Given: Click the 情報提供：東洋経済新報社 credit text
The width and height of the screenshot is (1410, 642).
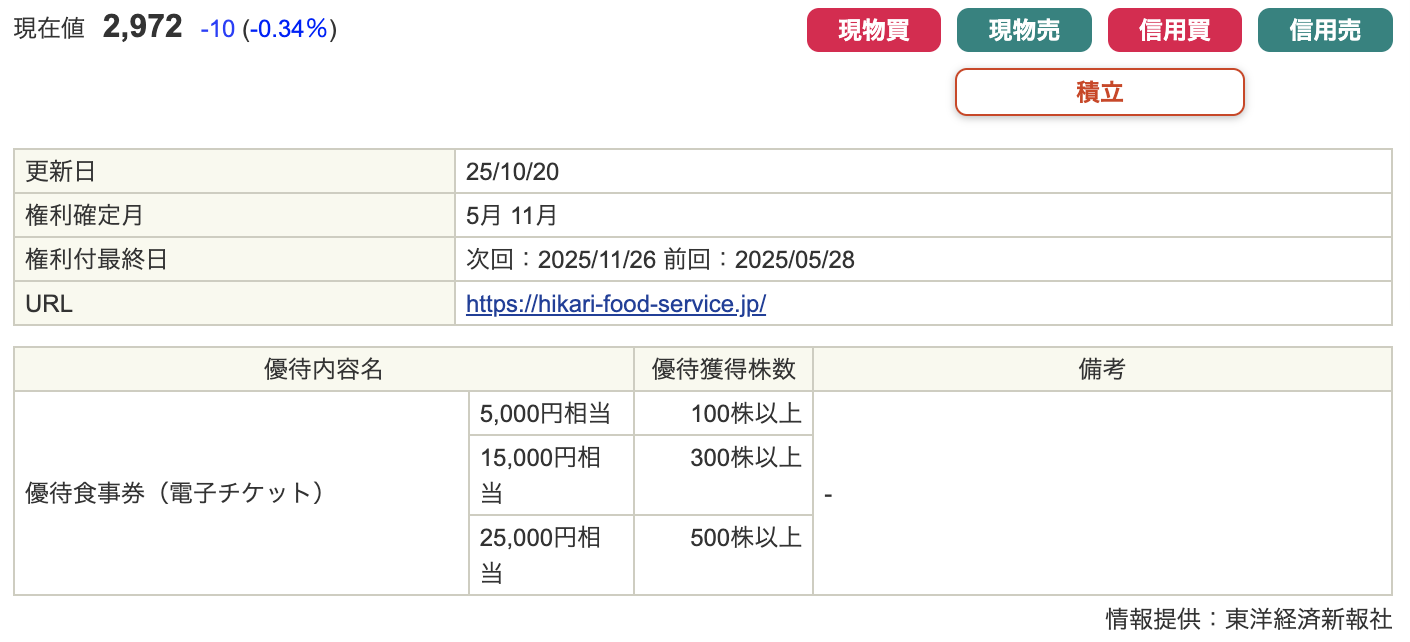Looking at the screenshot, I should (x=1248, y=619).
